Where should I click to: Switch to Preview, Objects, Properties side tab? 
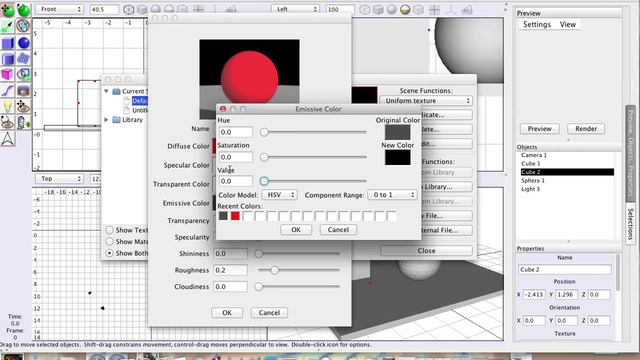tap(630, 153)
